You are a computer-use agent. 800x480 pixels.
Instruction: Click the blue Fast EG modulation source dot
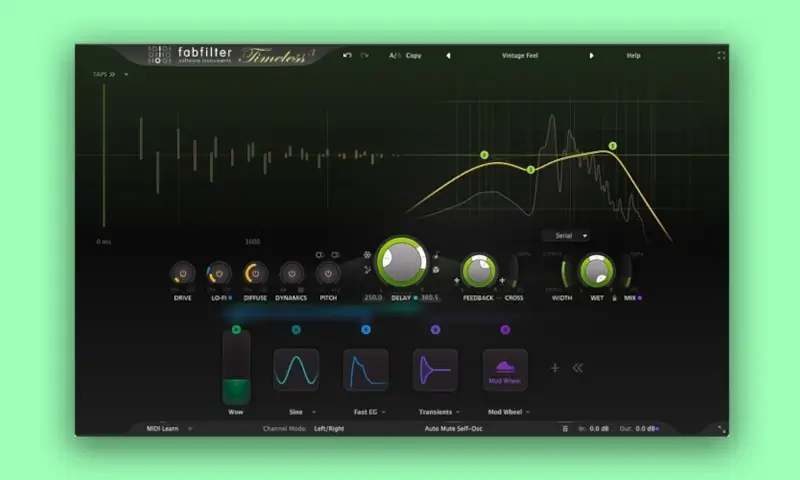(366, 330)
